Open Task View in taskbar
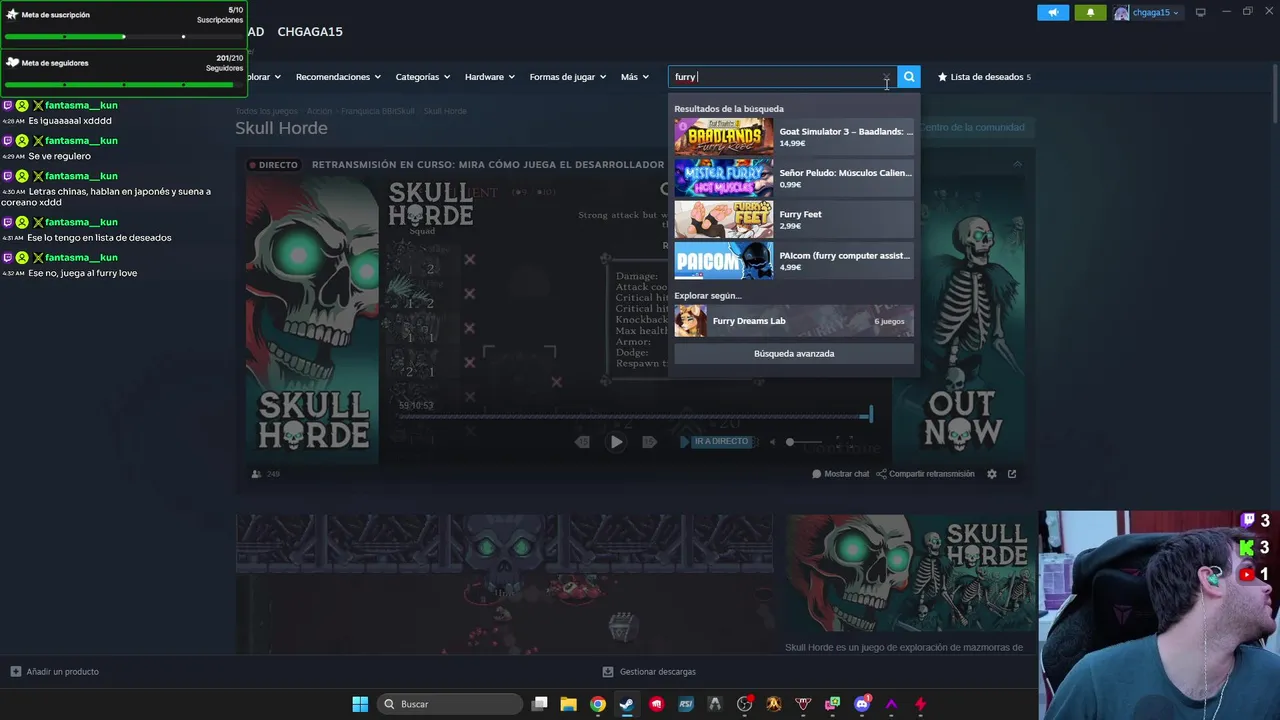 [x=540, y=704]
